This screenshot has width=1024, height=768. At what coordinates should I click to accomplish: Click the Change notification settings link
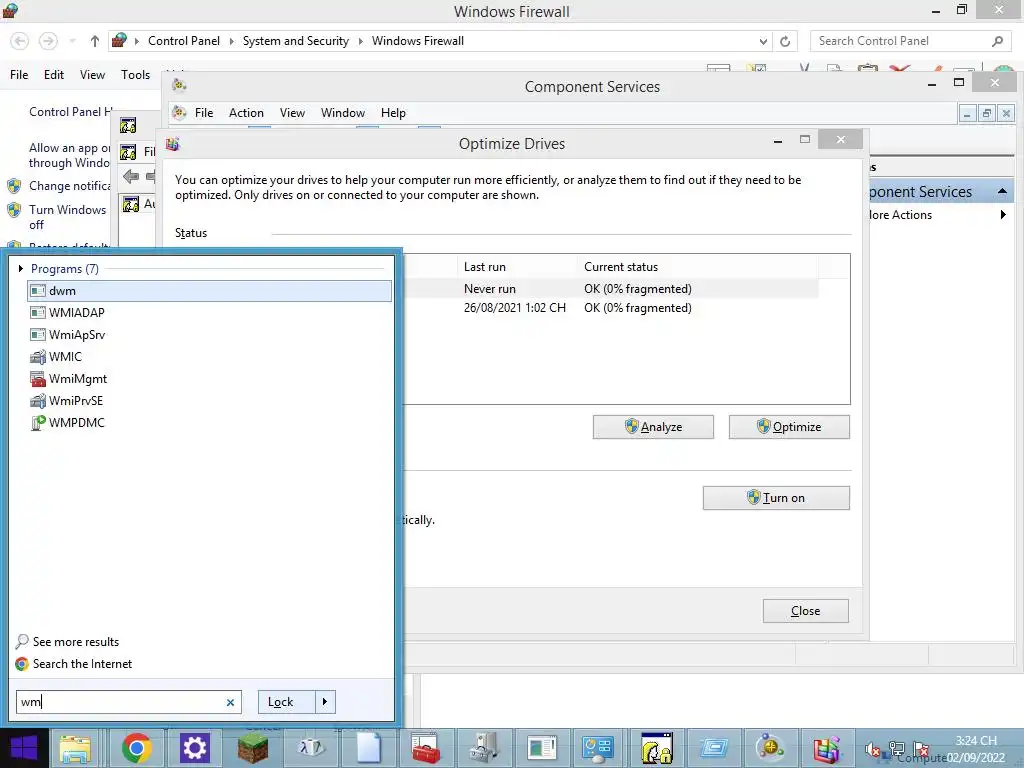point(71,186)
